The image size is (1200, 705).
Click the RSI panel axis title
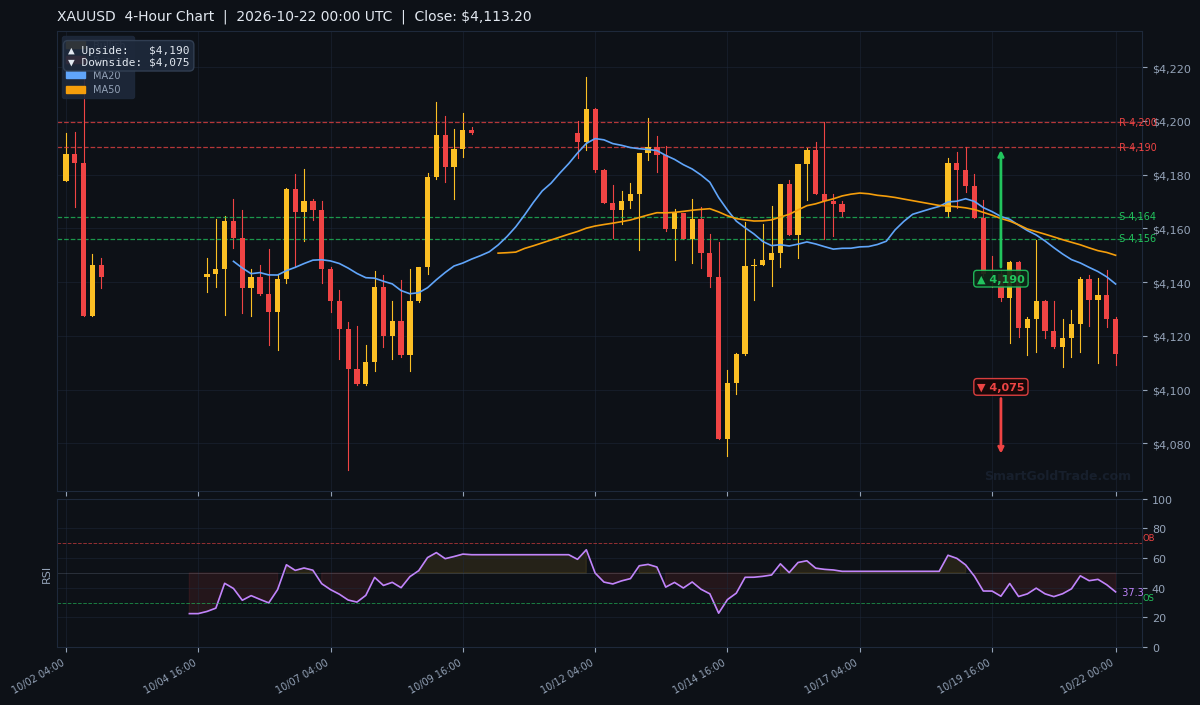(x=46, y=574)
